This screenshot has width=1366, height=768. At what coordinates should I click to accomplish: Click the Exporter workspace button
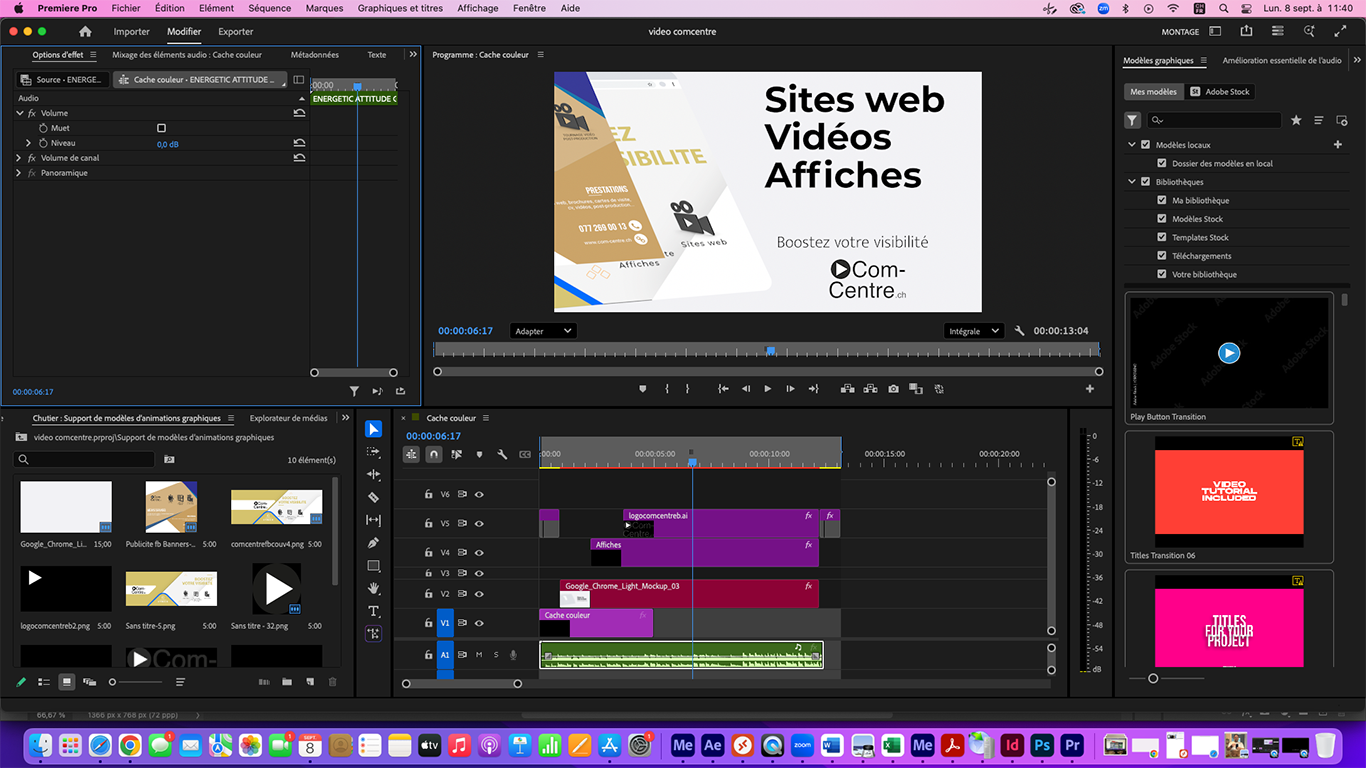(x=236, y=32)
